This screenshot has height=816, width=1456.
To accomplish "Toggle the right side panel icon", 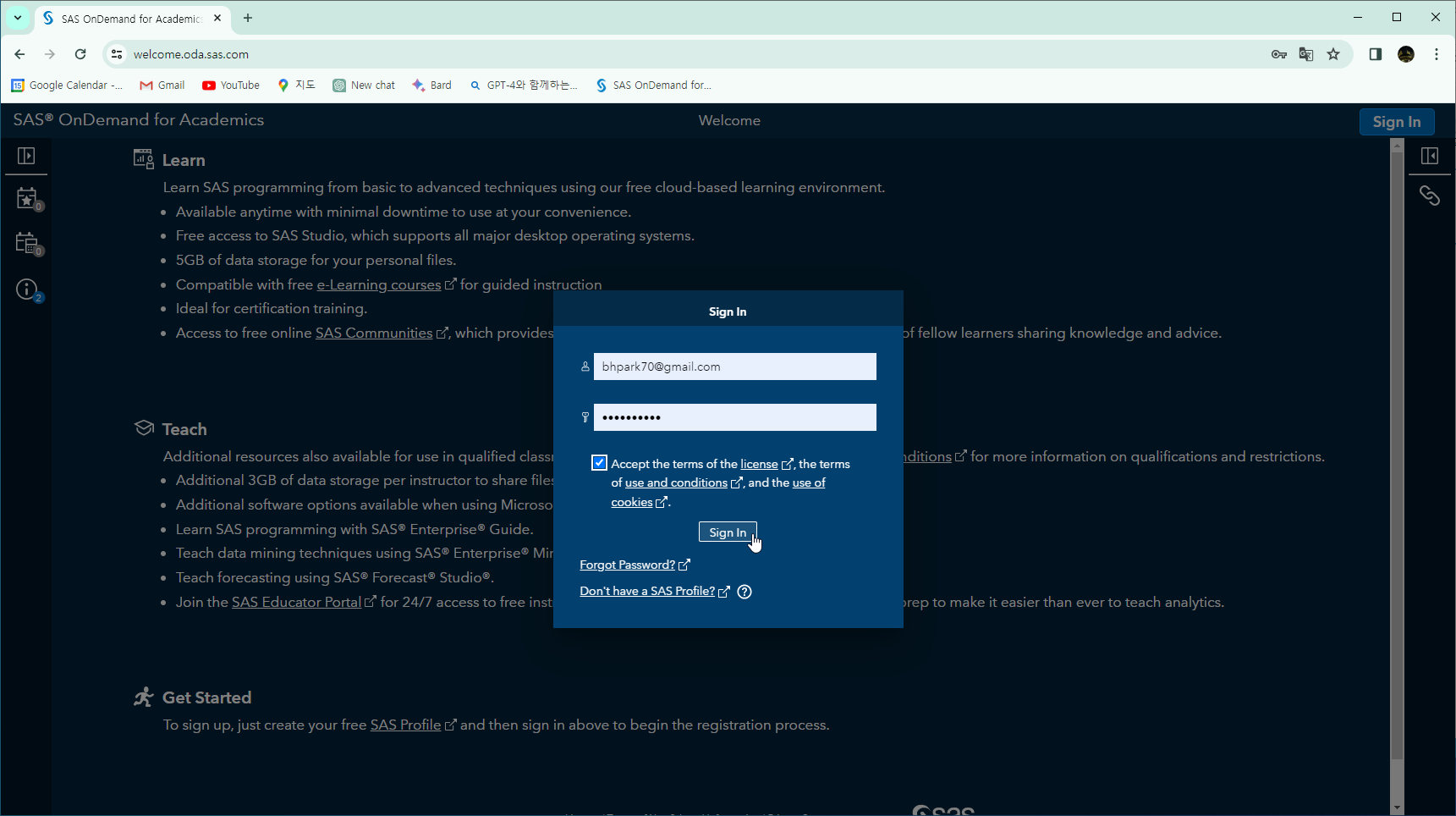I will [1430, 156].
